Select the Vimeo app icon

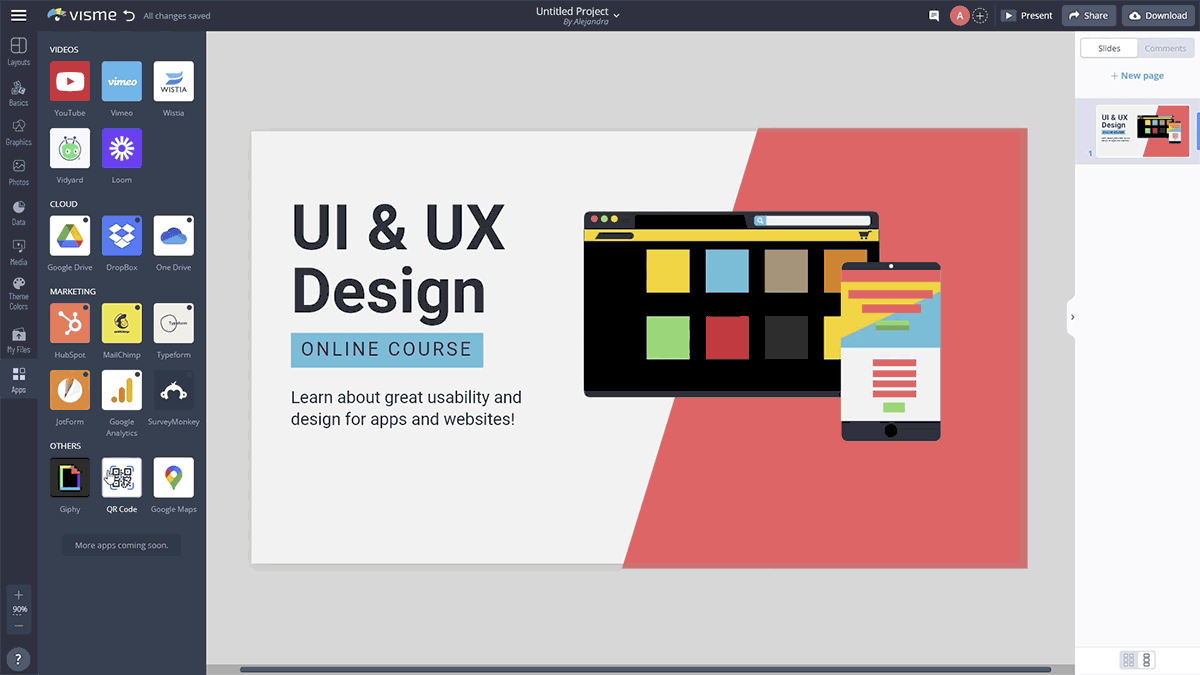(122, 81)
